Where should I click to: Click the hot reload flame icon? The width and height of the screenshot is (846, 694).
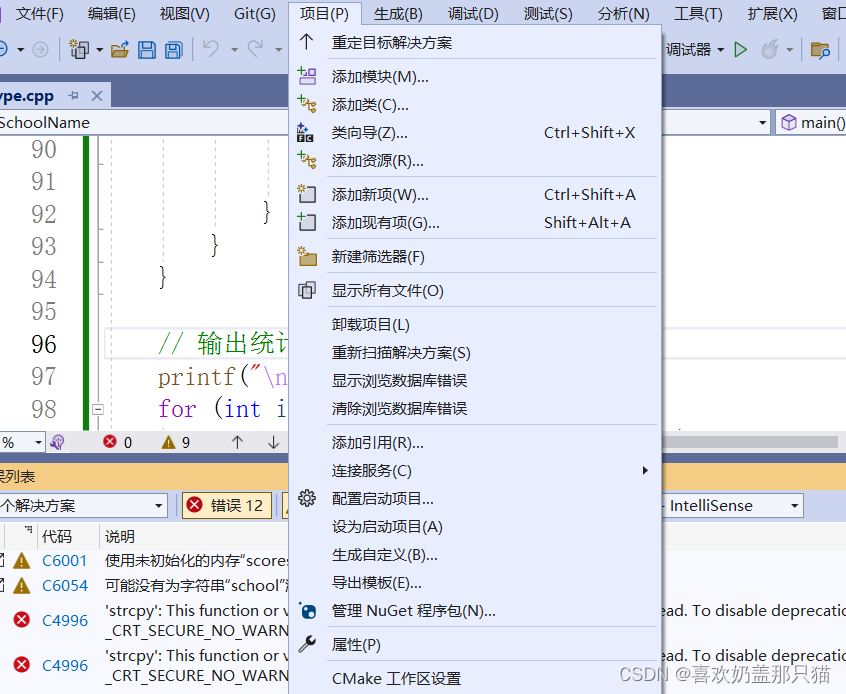[770, 50]
